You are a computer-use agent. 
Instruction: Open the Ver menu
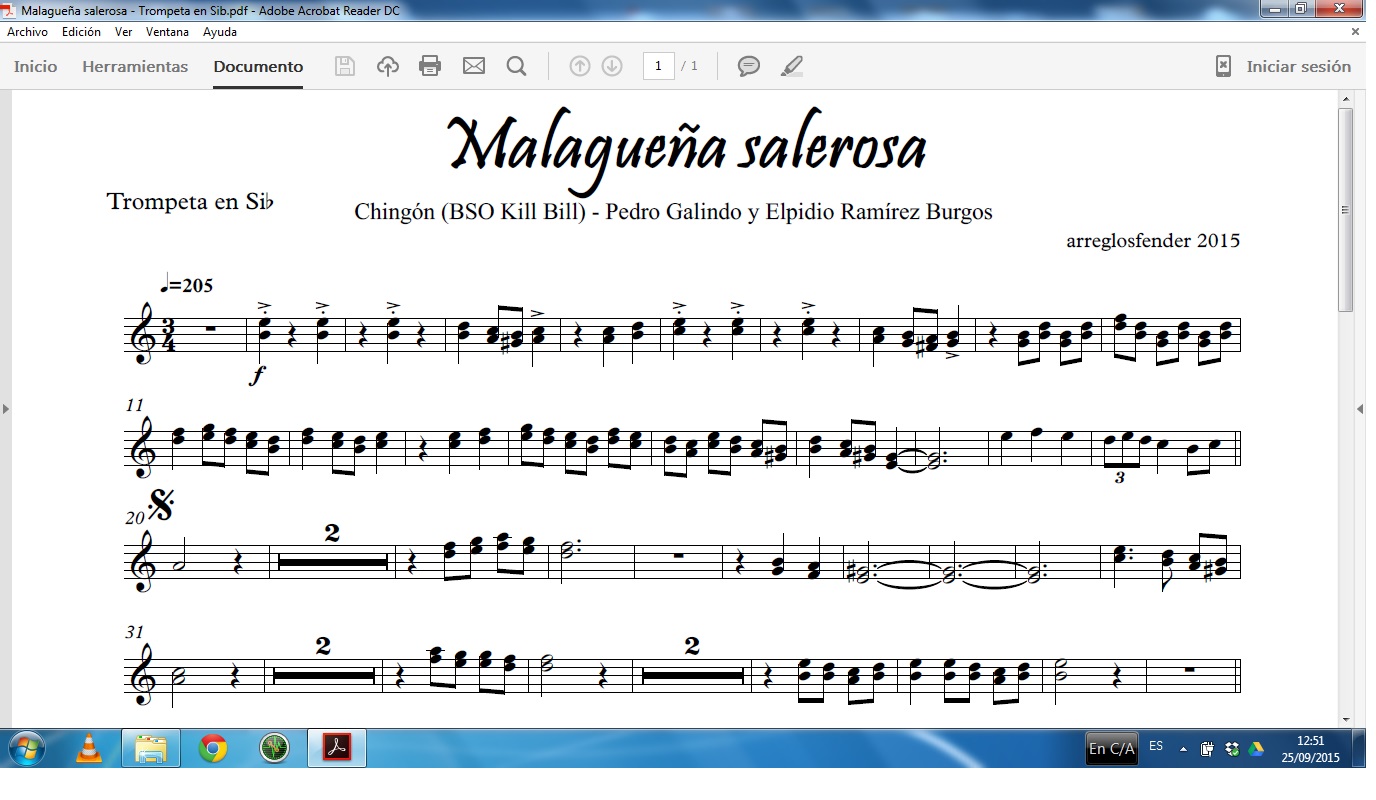point(124,32)
